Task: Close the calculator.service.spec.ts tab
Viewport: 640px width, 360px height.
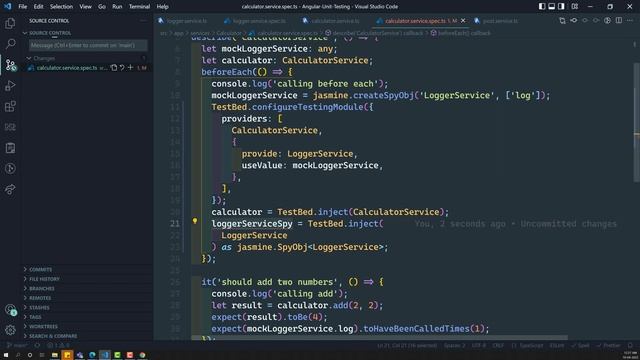Action: coord(463,21)
